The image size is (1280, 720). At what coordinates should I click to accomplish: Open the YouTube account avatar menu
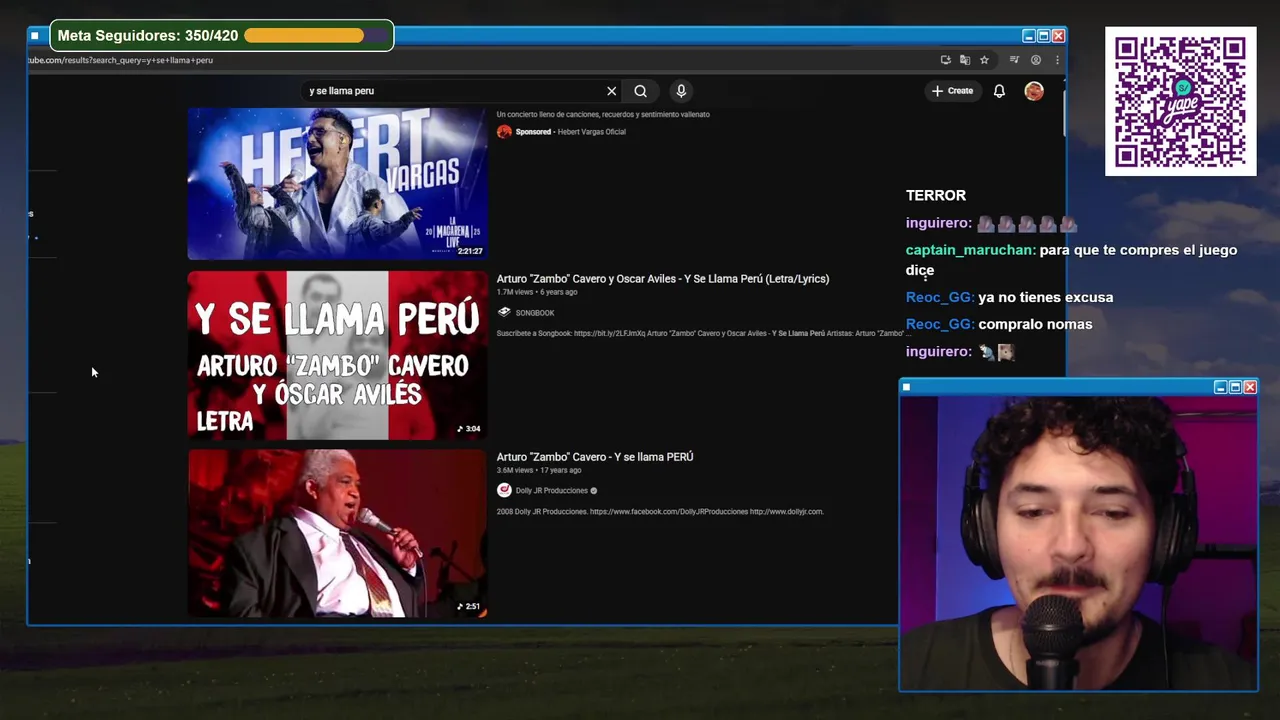click(1034, 91)
